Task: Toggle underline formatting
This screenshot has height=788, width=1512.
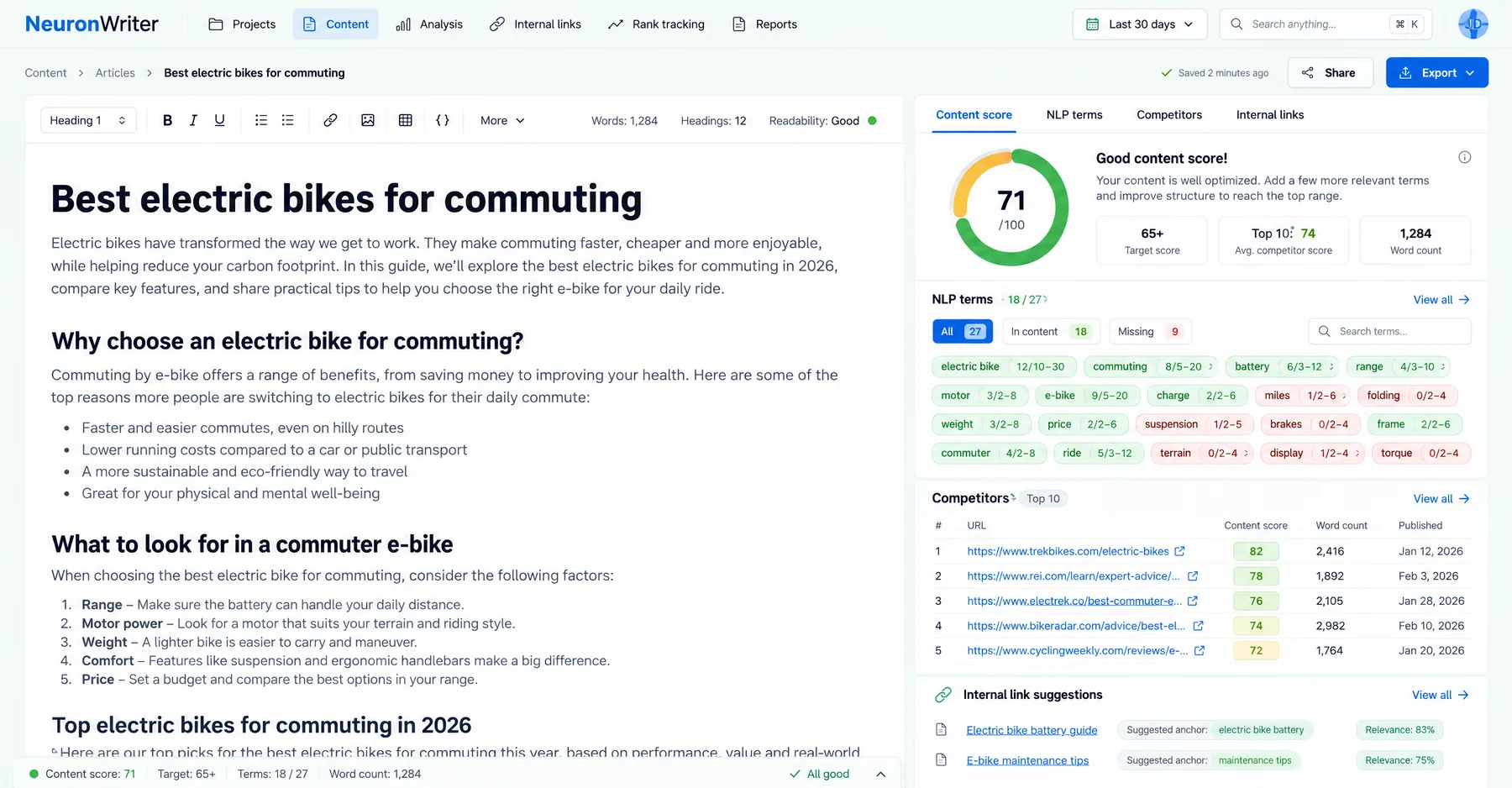Action: (x=219, y=120)
